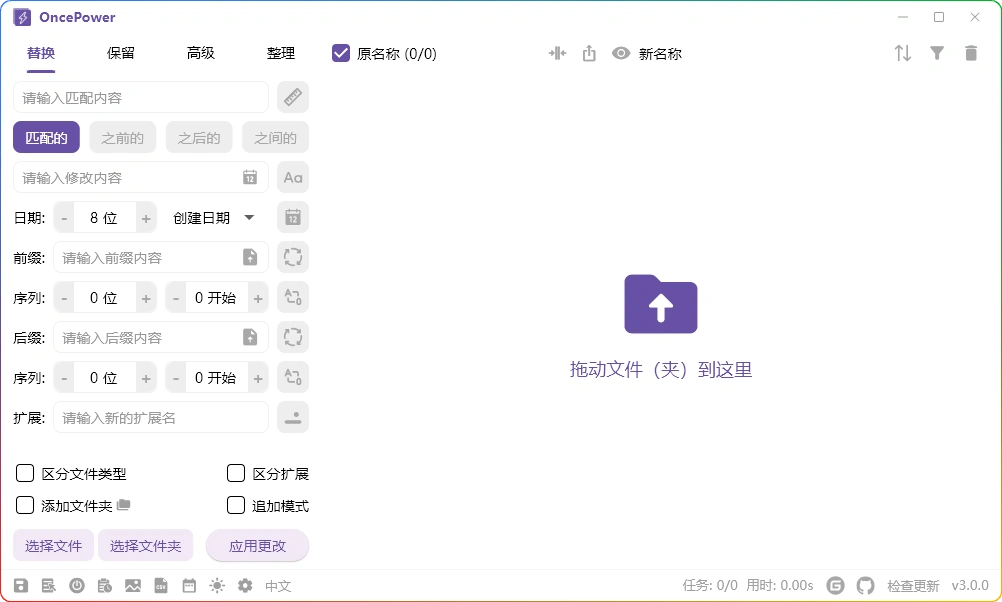
Task: Uncheck the 原名称 checkbox
Action: [340, 53]
